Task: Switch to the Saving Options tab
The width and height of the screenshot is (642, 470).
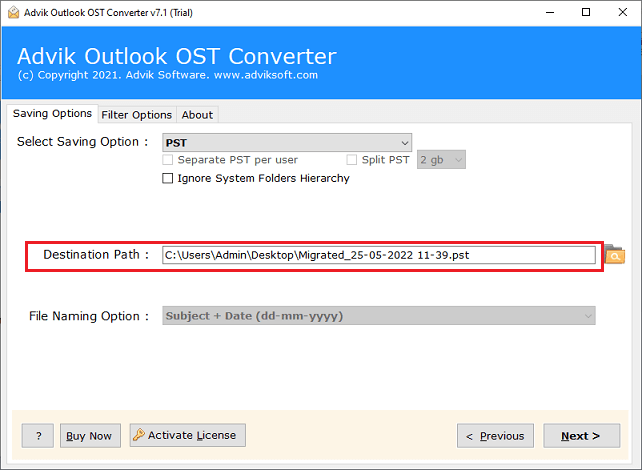Action: pyautogui.click(x=52, y=113)
